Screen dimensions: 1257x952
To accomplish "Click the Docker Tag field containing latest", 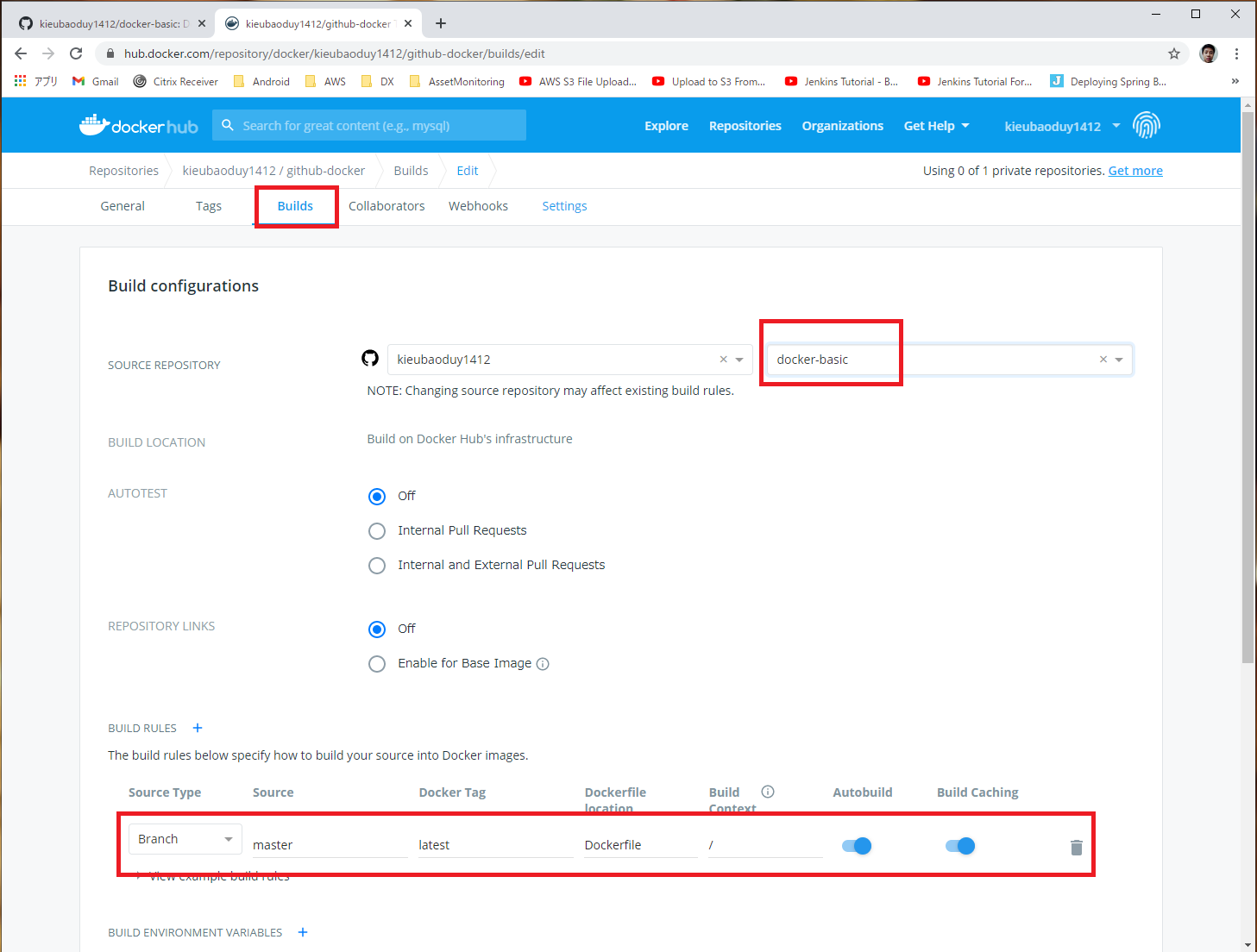I will coord(496,845).
